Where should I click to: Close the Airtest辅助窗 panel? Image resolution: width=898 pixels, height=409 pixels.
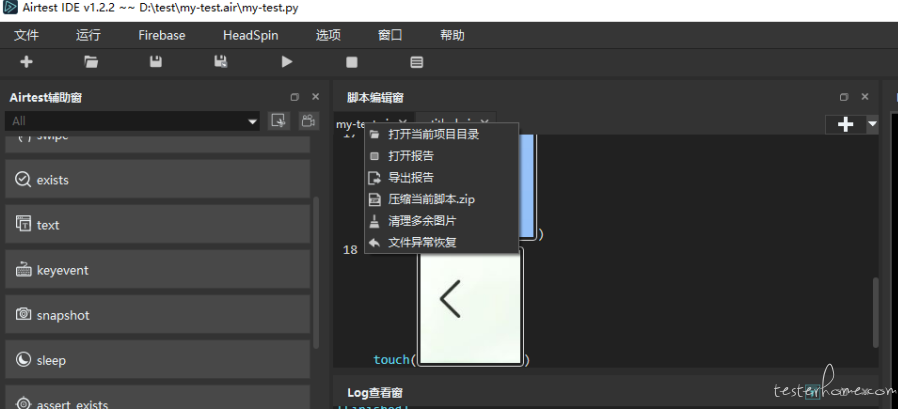[x=315, y=97]
